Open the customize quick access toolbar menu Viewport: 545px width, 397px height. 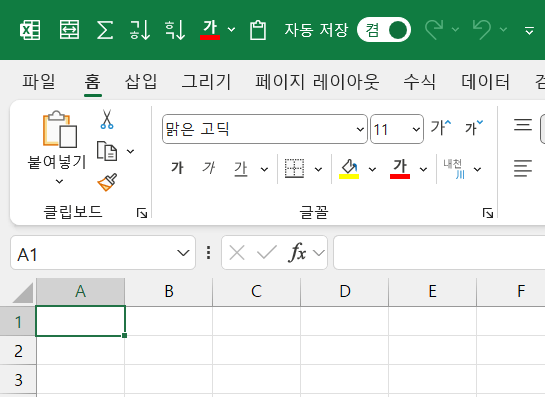pos(529,31)
